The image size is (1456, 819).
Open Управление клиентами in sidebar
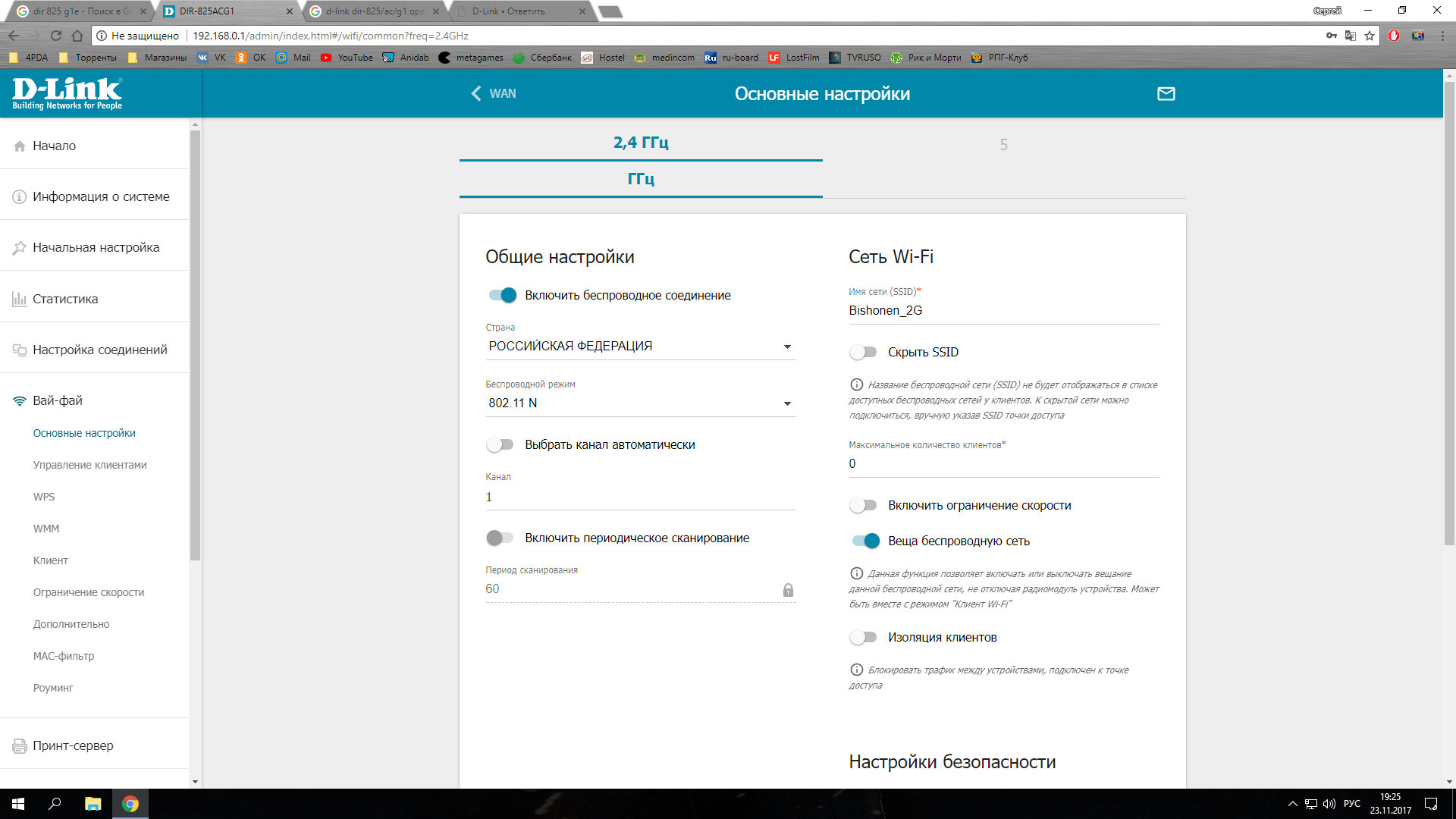pyautogui.click(x=90, y=465)
